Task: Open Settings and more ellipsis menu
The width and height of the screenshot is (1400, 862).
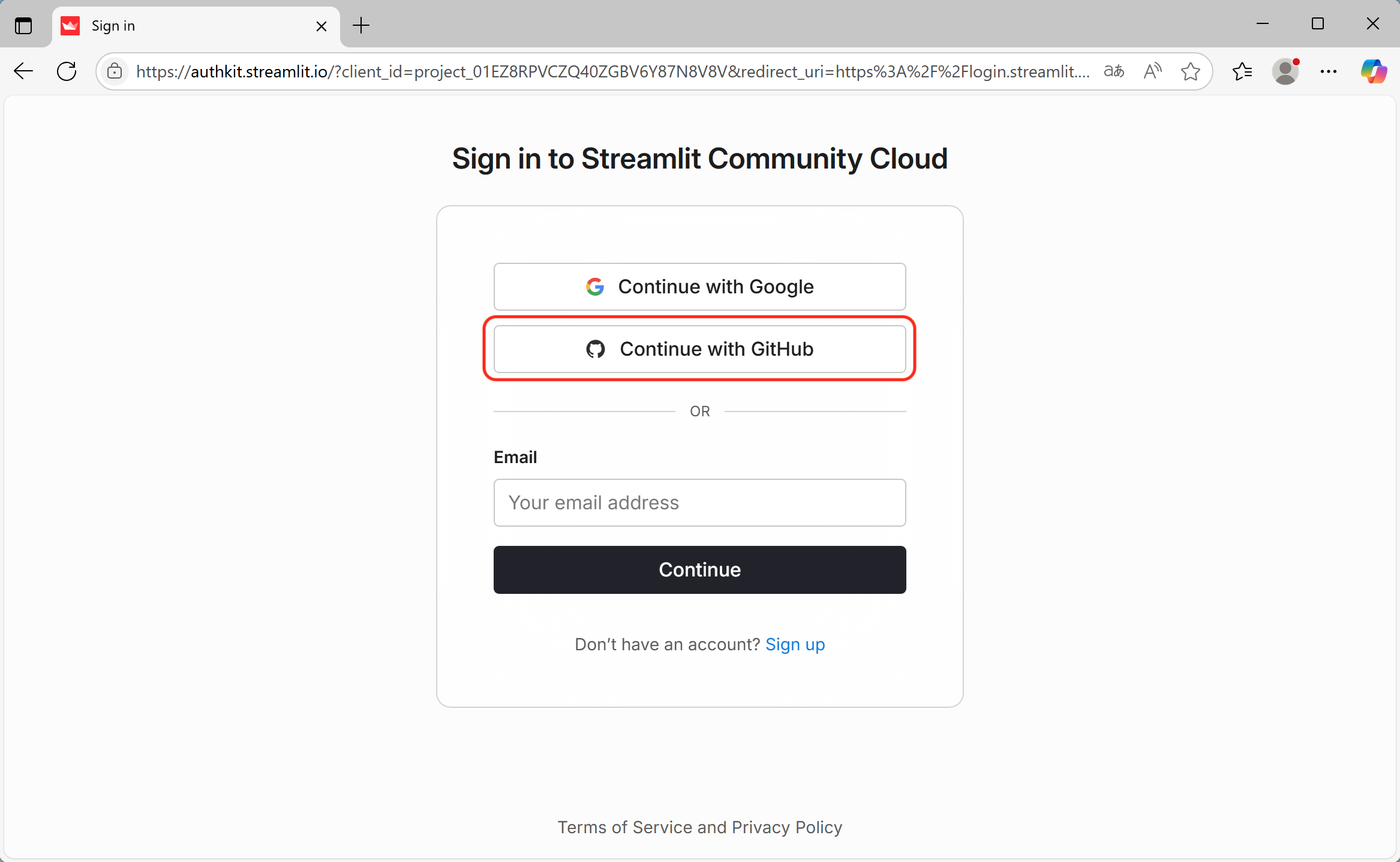Action: pos(1329,71)
